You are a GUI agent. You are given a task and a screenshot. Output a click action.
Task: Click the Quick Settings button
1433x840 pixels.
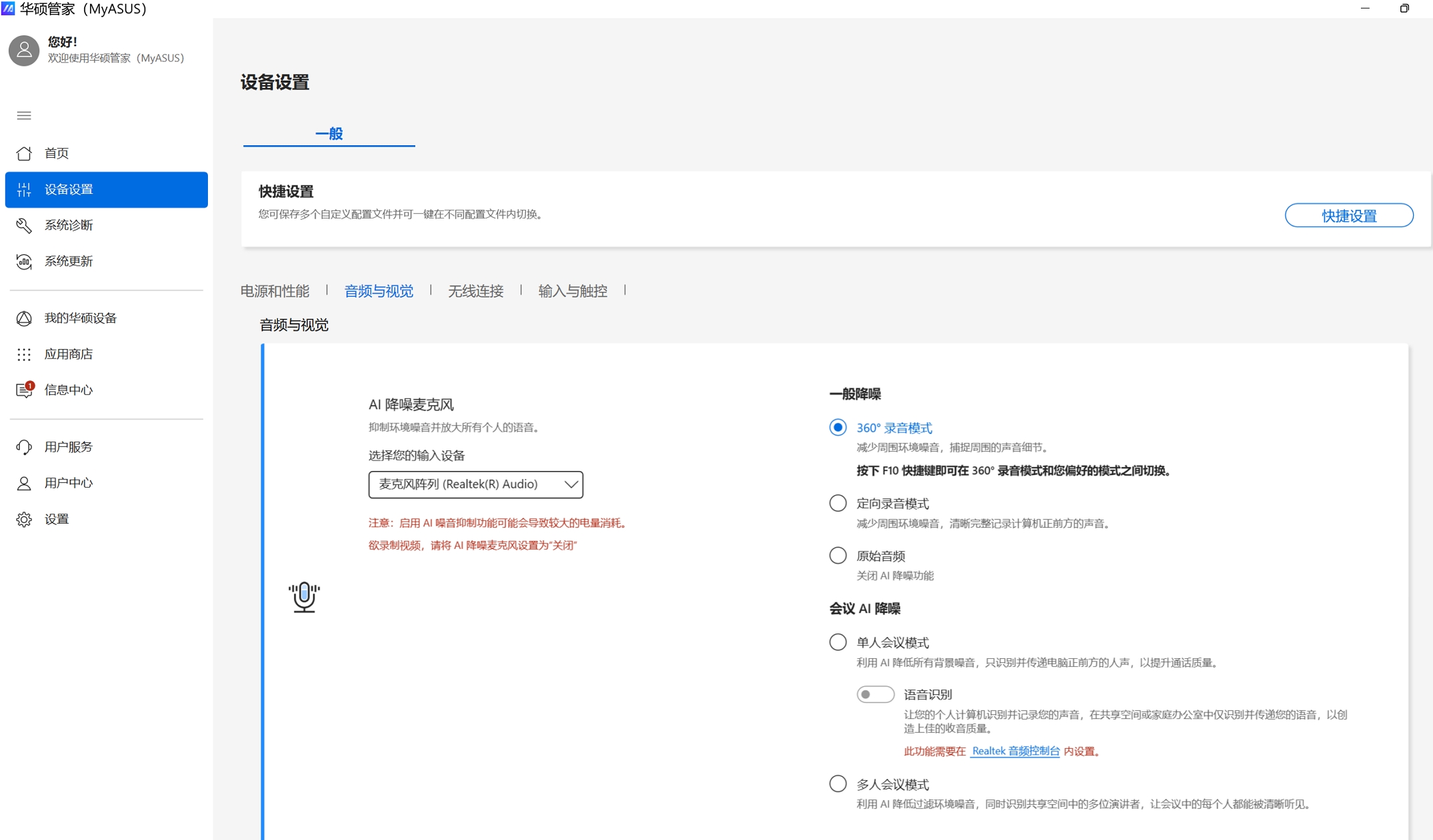click(x=1348, y=215)
